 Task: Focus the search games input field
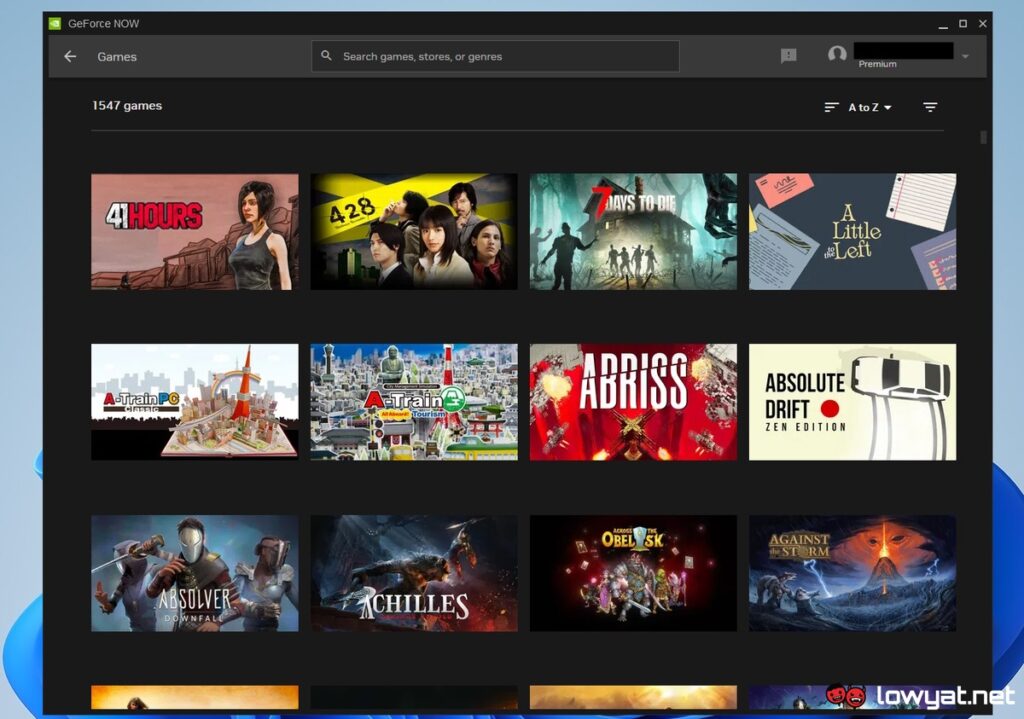tap(496, 56)
